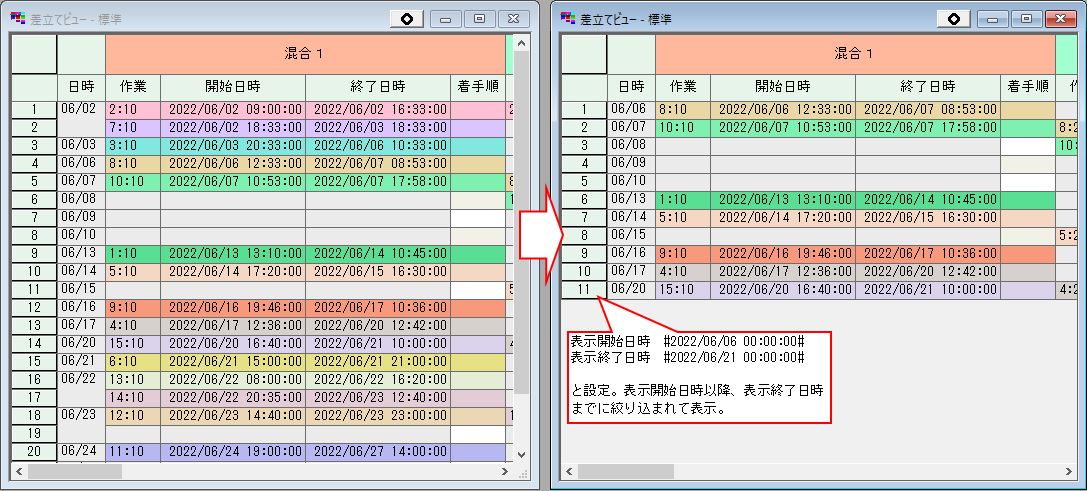Select row header 11 in right window
The width and height of the screenshot is (1087, 491).
584,291
